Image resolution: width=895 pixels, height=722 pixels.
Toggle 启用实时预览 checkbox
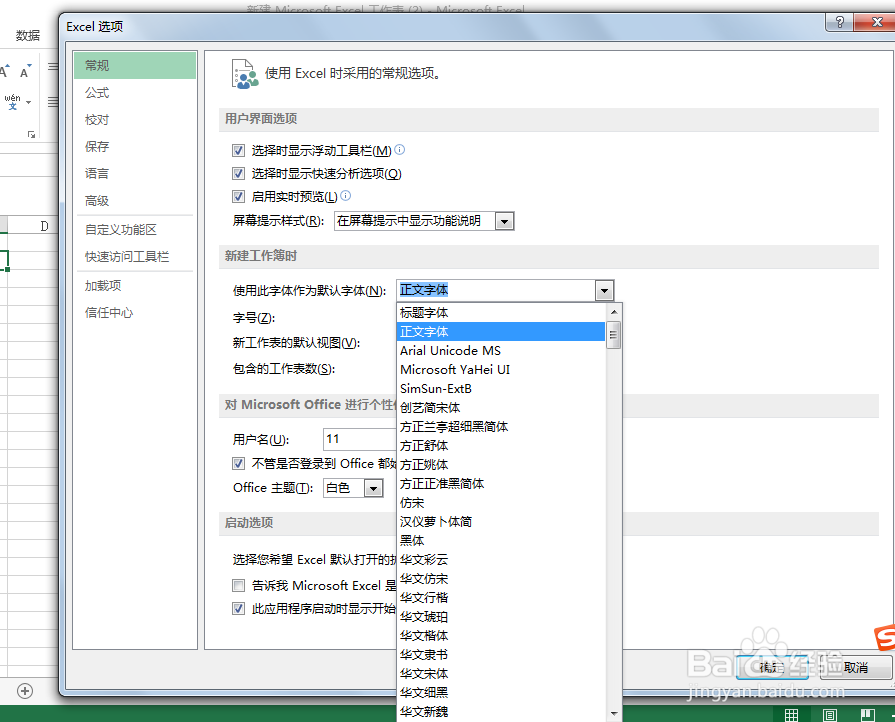pyautogui.click(x=239, y=197)
